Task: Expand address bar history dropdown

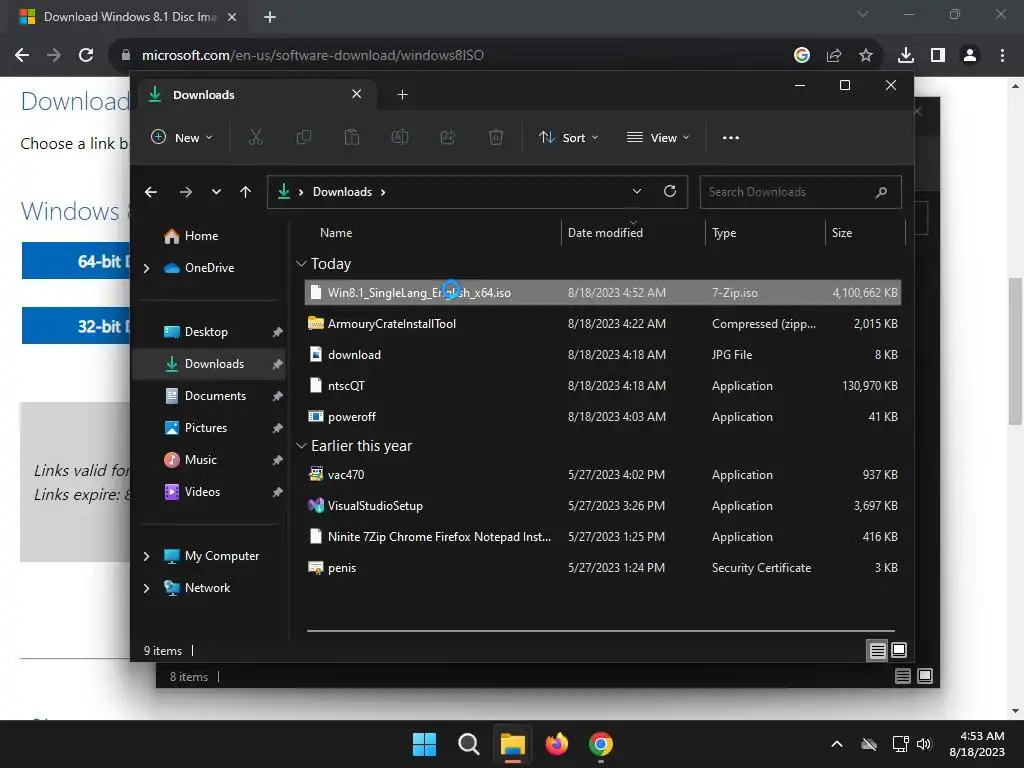Action: (637, 191)
